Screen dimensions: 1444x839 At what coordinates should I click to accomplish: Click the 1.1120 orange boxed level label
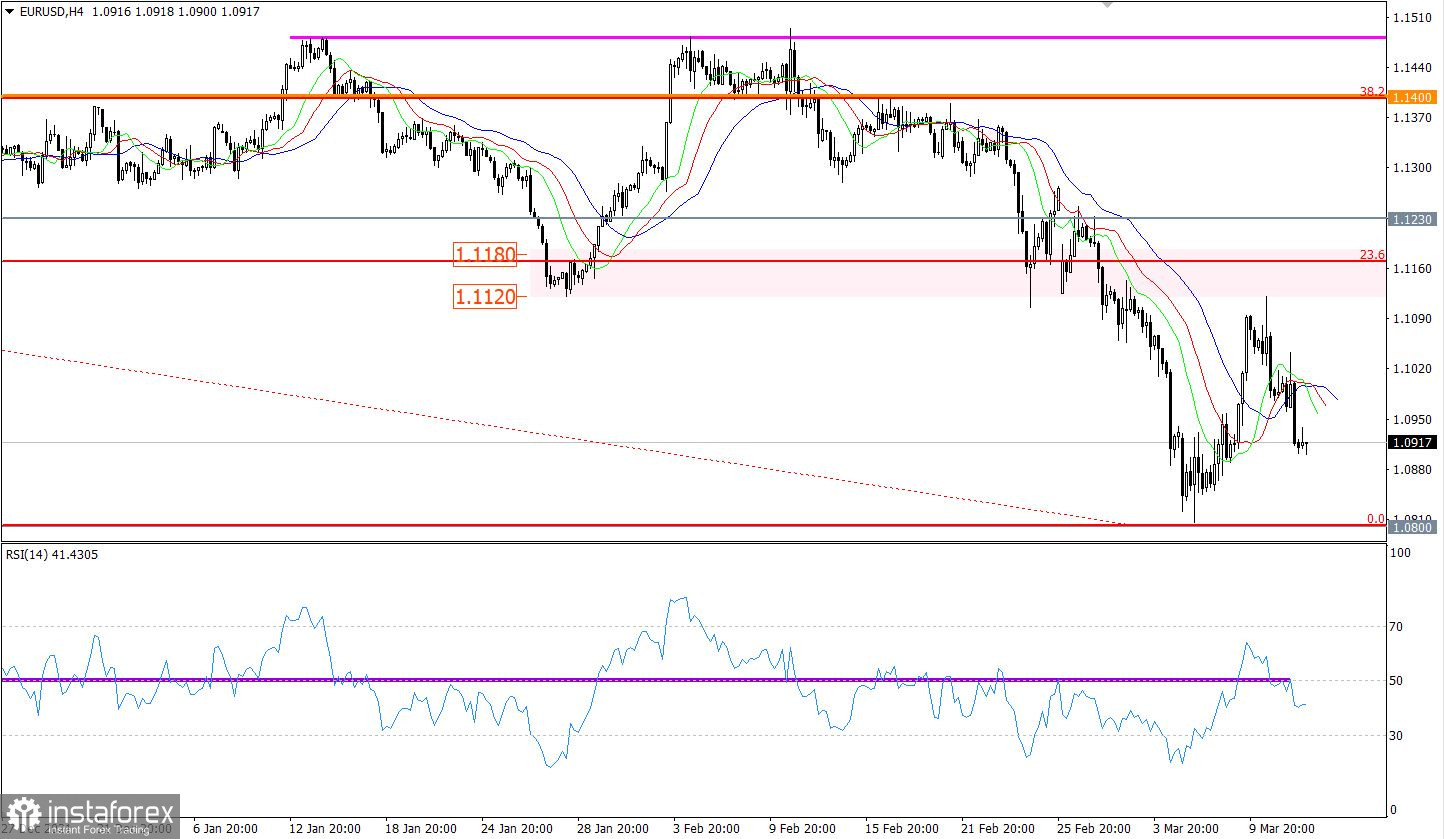point(485,296)
